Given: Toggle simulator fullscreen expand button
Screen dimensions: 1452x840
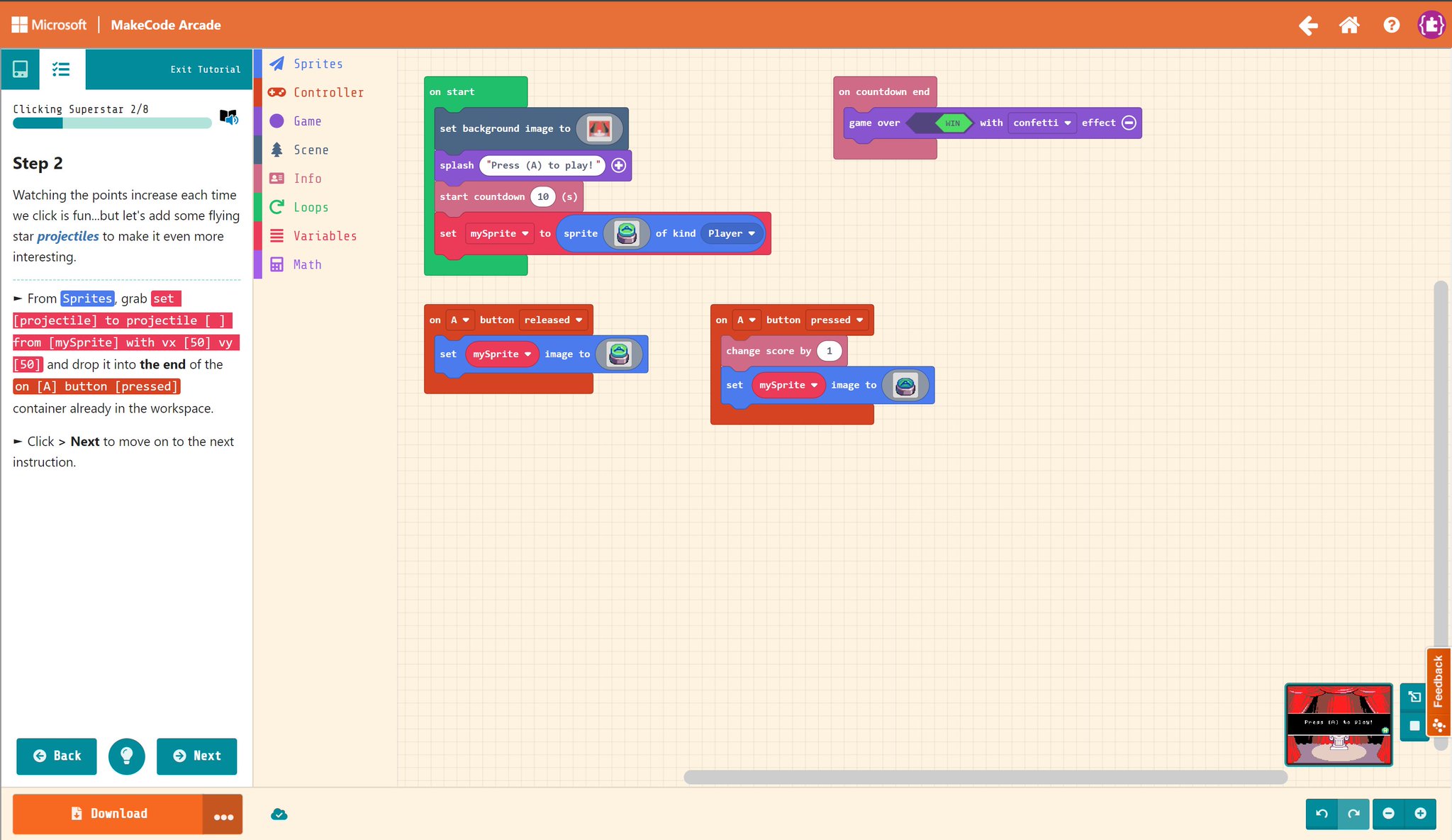Looking at the screenshot, I should pos(1414,697).
